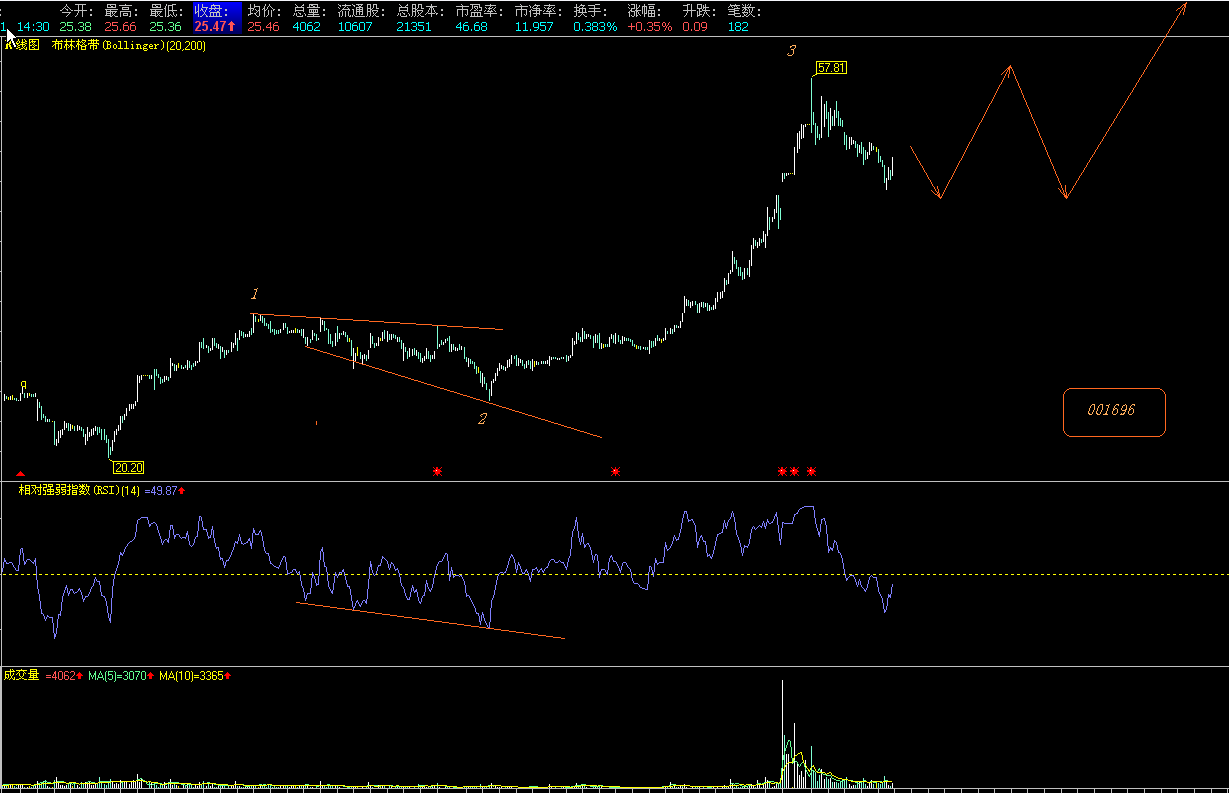Click the MA(10)=3365 volume average label
This screenshot has width=1229, height=793.
(192, 676)
